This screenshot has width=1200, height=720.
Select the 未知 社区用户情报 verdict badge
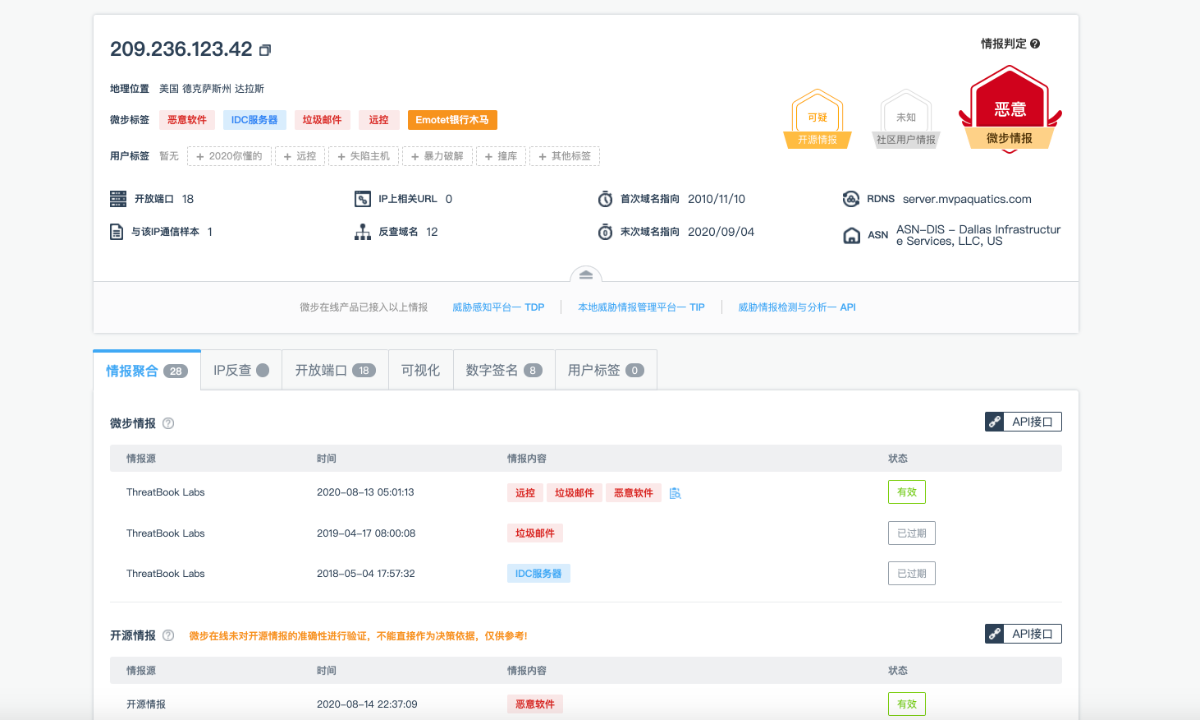(906, 119)
